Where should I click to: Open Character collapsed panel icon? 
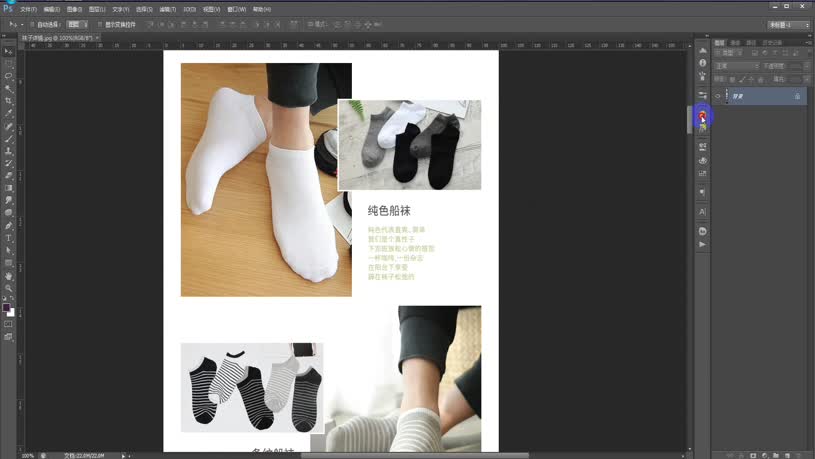pyautogui.click(x=702, y=212)
